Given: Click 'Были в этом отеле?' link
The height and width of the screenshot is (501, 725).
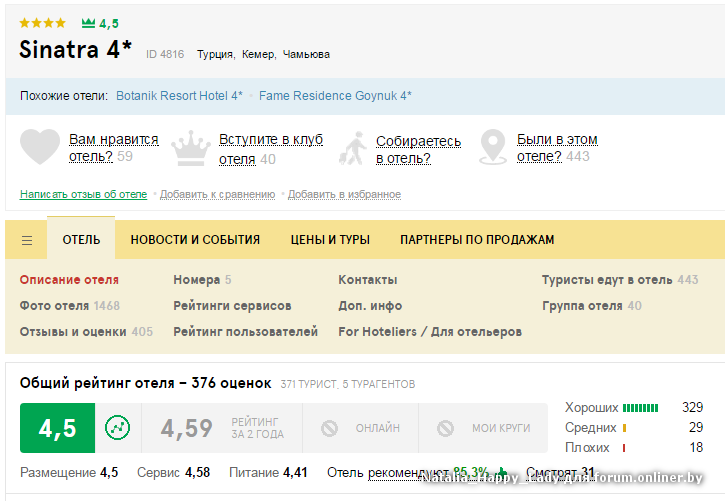Looking at the screenshot, I should pyautogui.click(x=557, y=147).
